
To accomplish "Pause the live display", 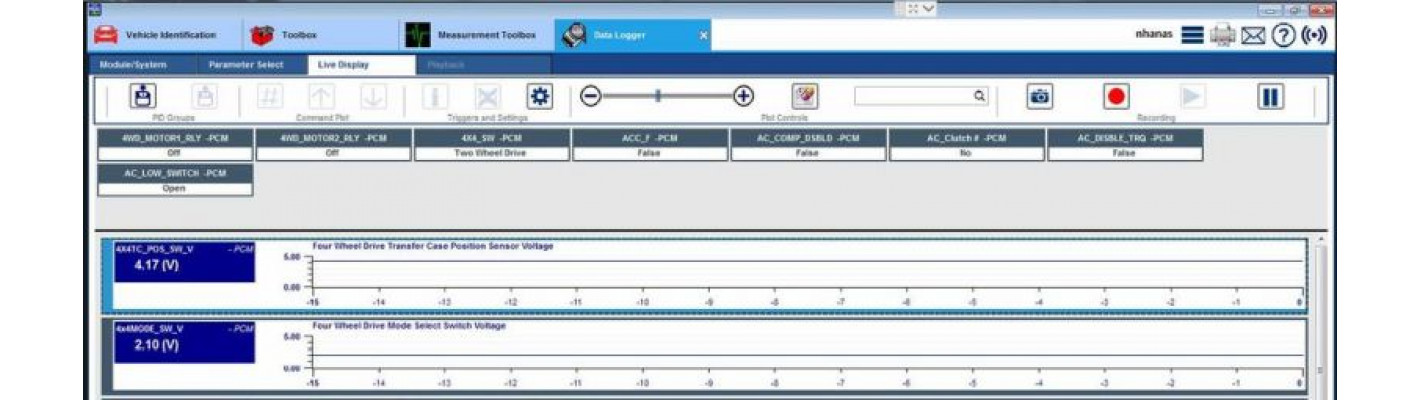I will (1270, 96).
